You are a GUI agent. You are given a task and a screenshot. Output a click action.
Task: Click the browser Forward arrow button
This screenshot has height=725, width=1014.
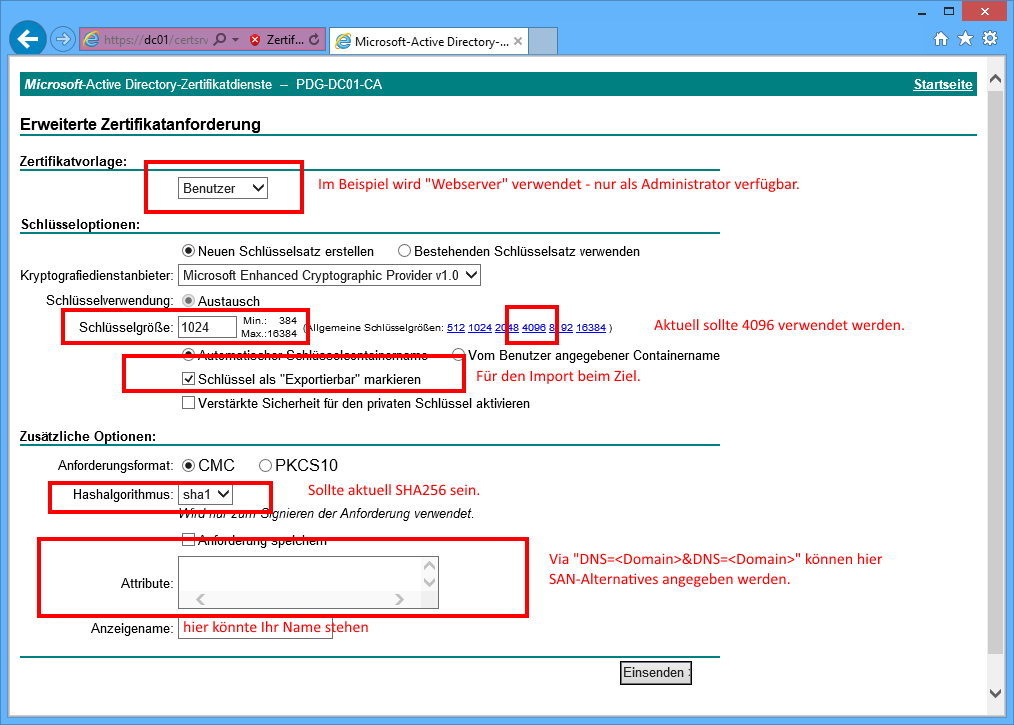pos(63,40)
